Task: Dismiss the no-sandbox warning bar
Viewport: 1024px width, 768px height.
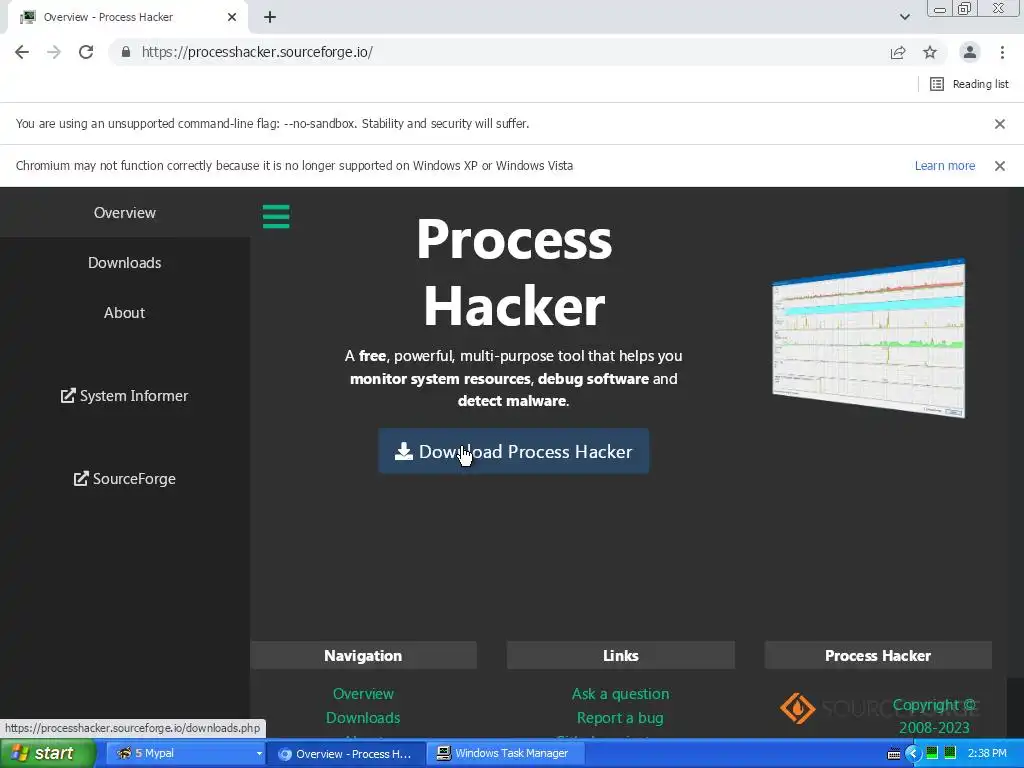Action: (x=1000, y=123)
